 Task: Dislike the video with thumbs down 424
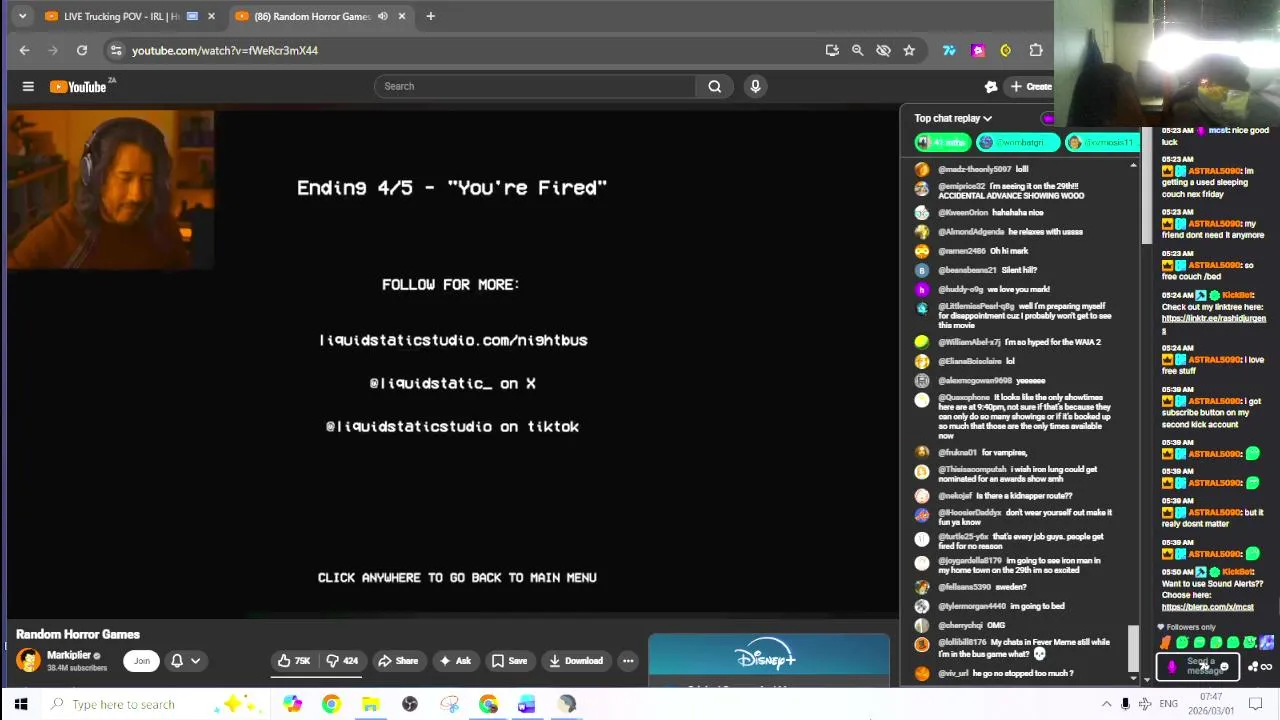click(x=343, y=661)
